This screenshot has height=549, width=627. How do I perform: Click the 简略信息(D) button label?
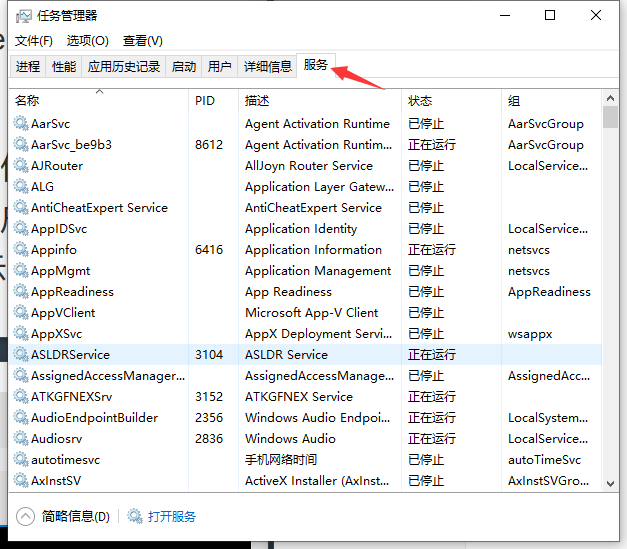click(x=76, y=517)
